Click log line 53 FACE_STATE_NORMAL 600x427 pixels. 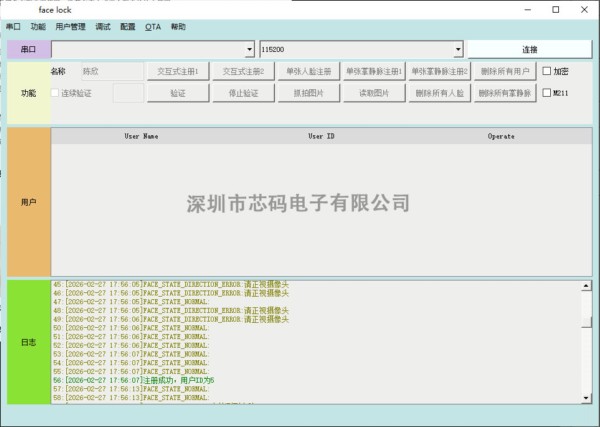click(131, 354)
